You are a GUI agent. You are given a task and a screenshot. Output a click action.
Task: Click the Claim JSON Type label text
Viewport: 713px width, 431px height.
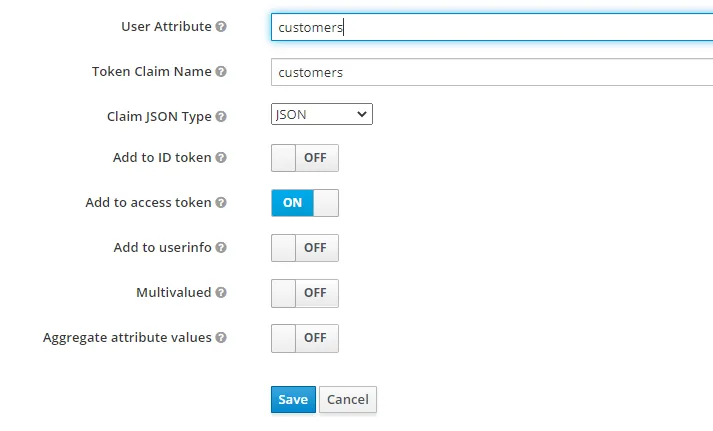click(x=159, y=116)
